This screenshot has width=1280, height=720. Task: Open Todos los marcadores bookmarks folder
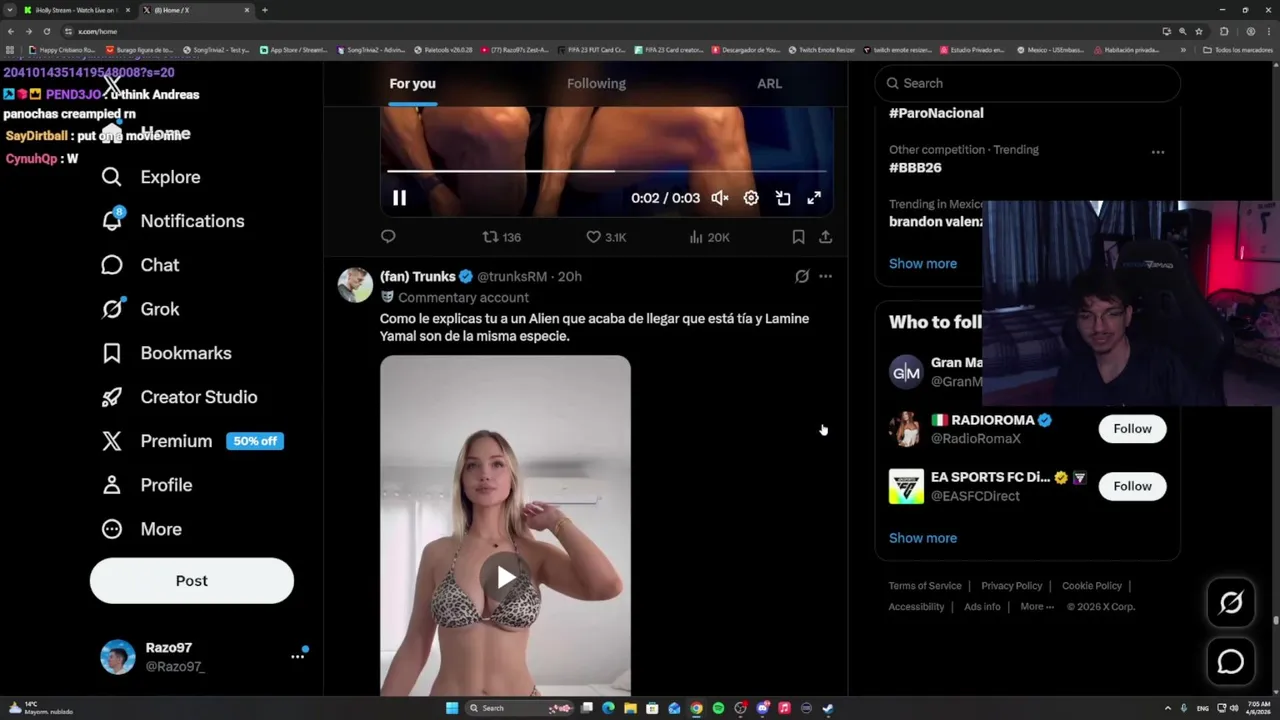1238,50
